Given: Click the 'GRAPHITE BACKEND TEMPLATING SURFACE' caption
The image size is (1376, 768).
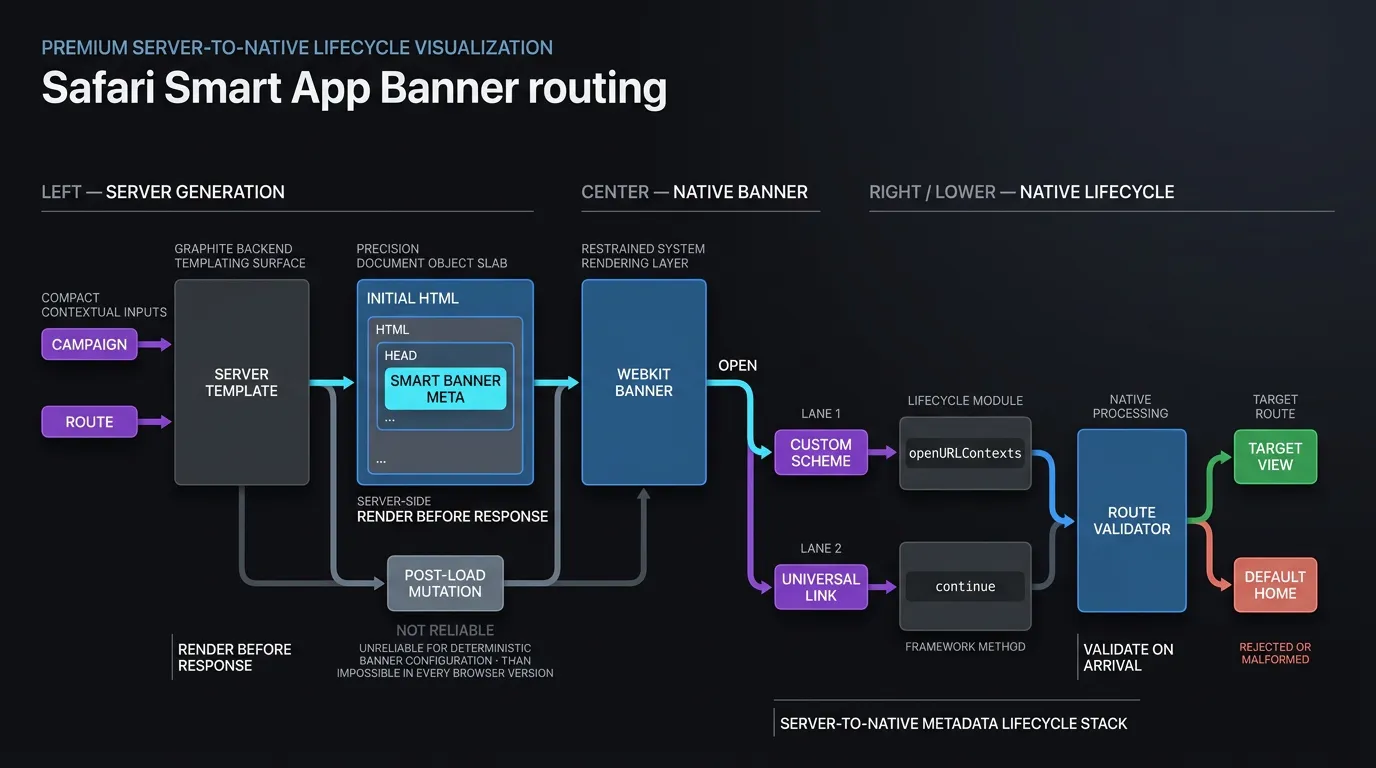Looking at the screenshot, I should [240, 256].
